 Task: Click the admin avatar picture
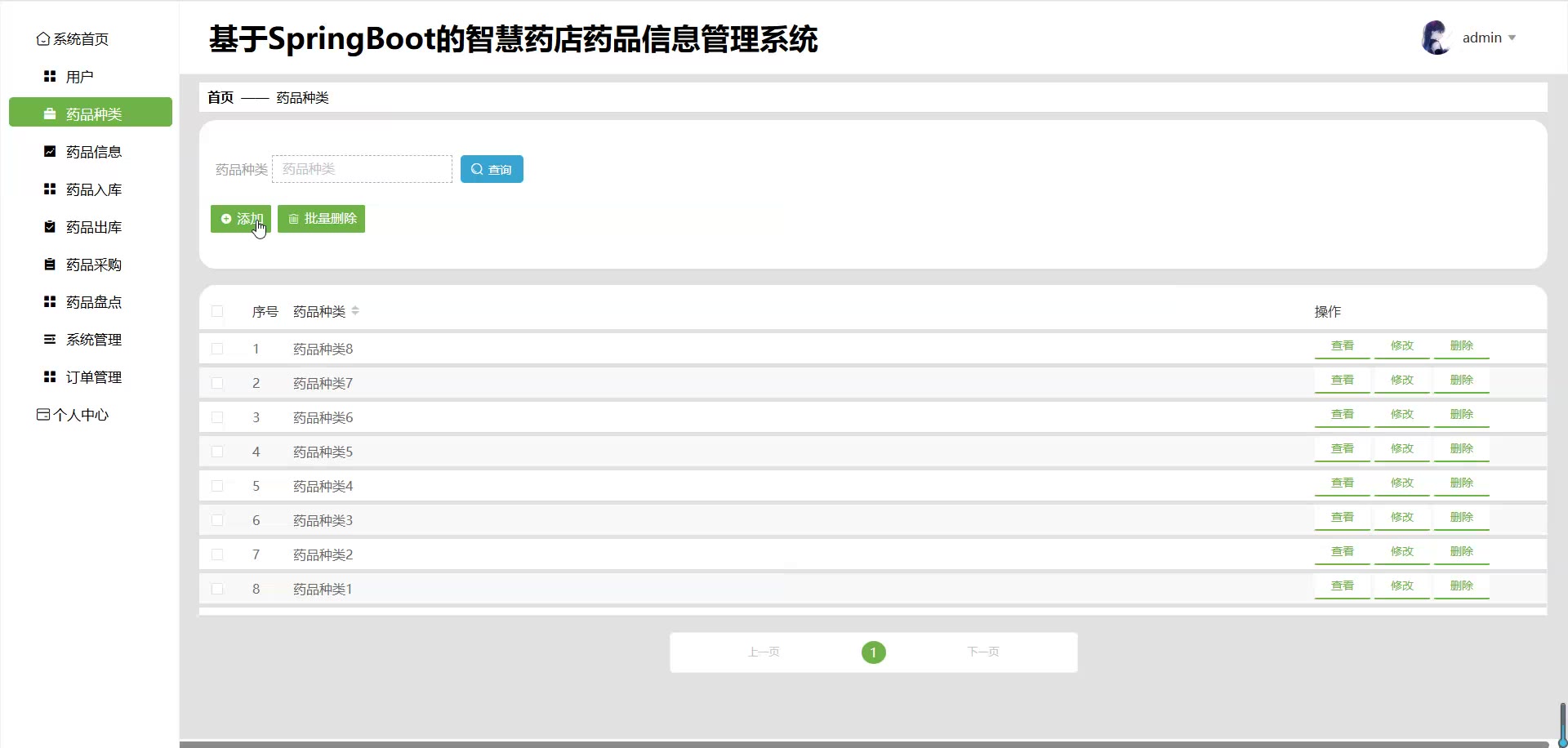point(1436,38)
